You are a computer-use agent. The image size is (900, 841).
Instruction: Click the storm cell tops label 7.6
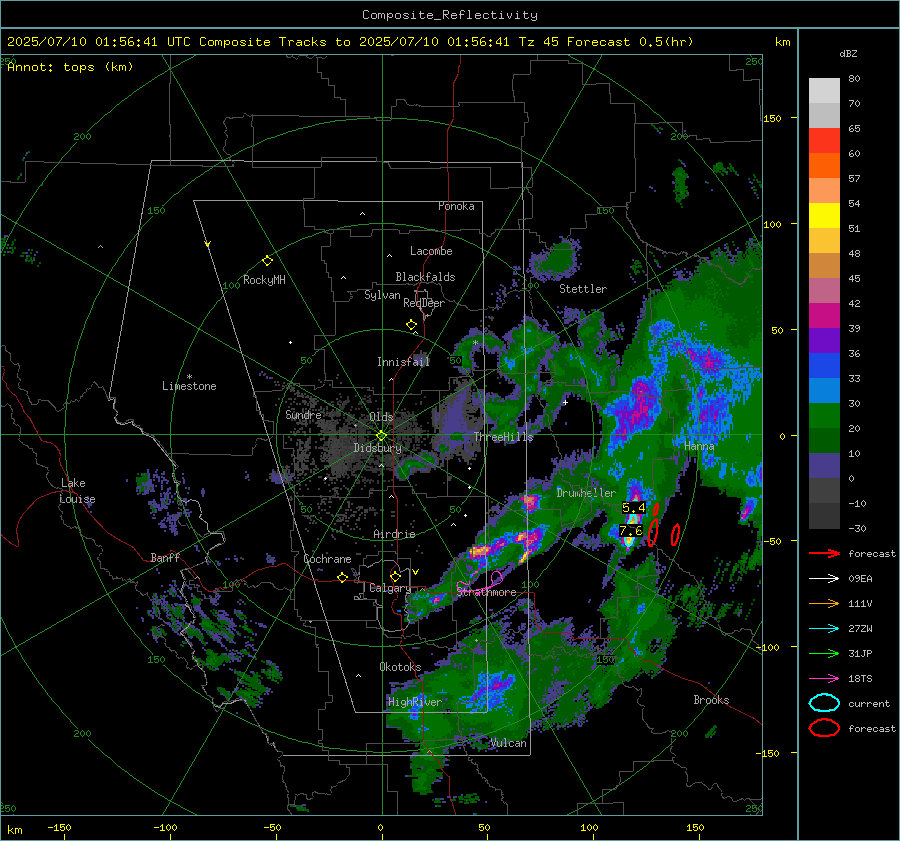(630, 530)
